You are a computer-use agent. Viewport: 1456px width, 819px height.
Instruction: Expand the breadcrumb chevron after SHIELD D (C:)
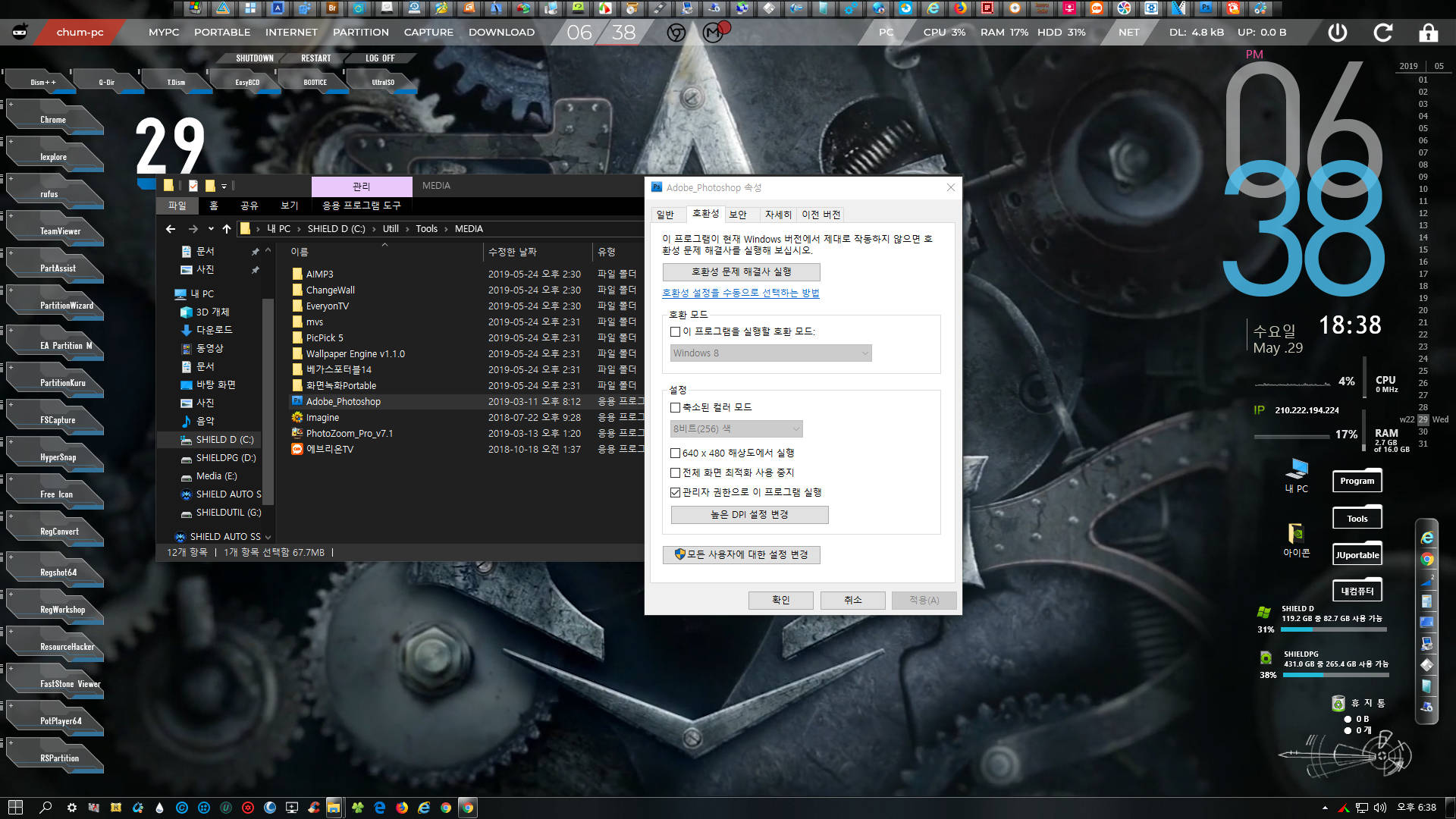point(374,229)
